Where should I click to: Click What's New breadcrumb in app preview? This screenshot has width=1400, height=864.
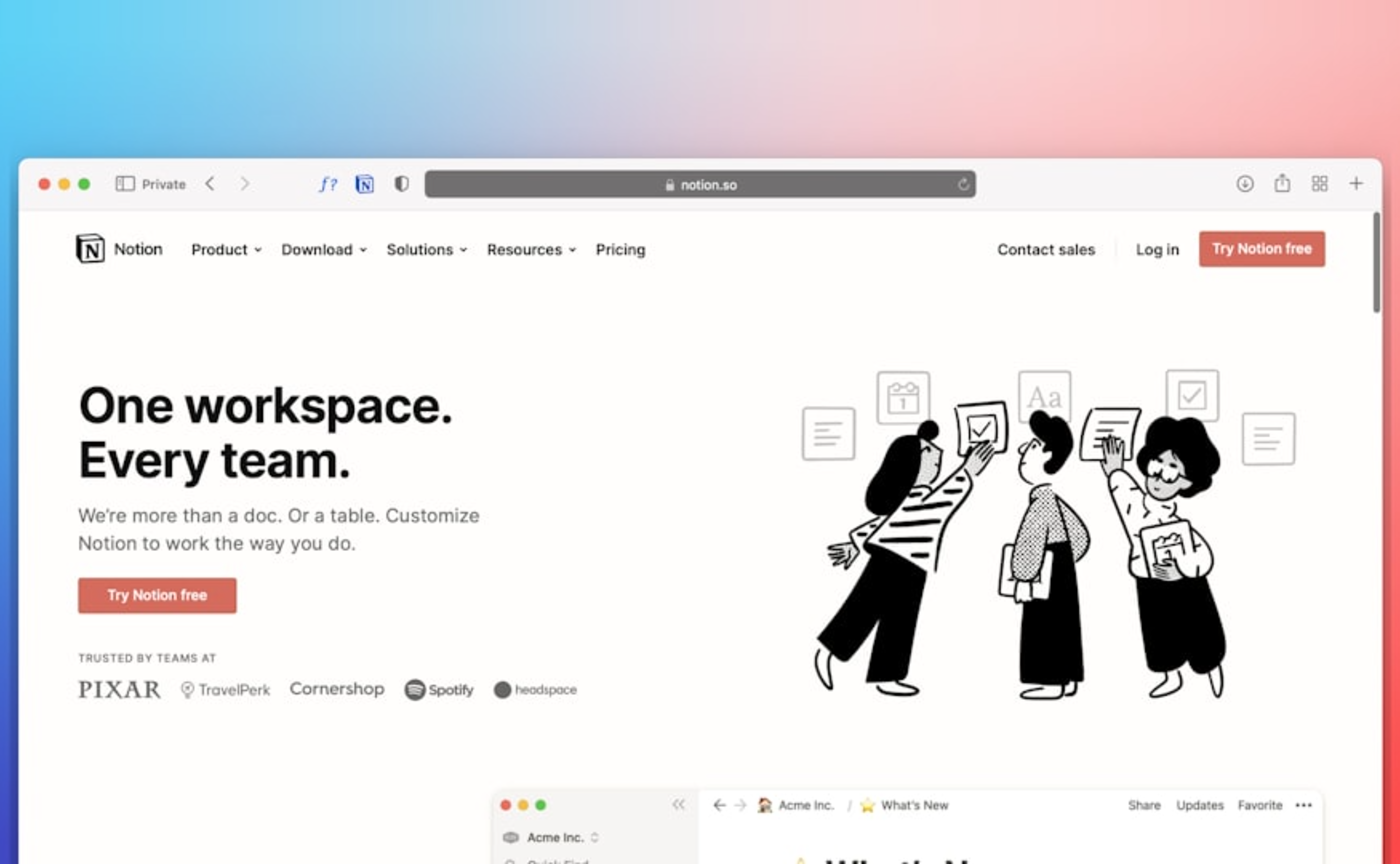[904, 805]
